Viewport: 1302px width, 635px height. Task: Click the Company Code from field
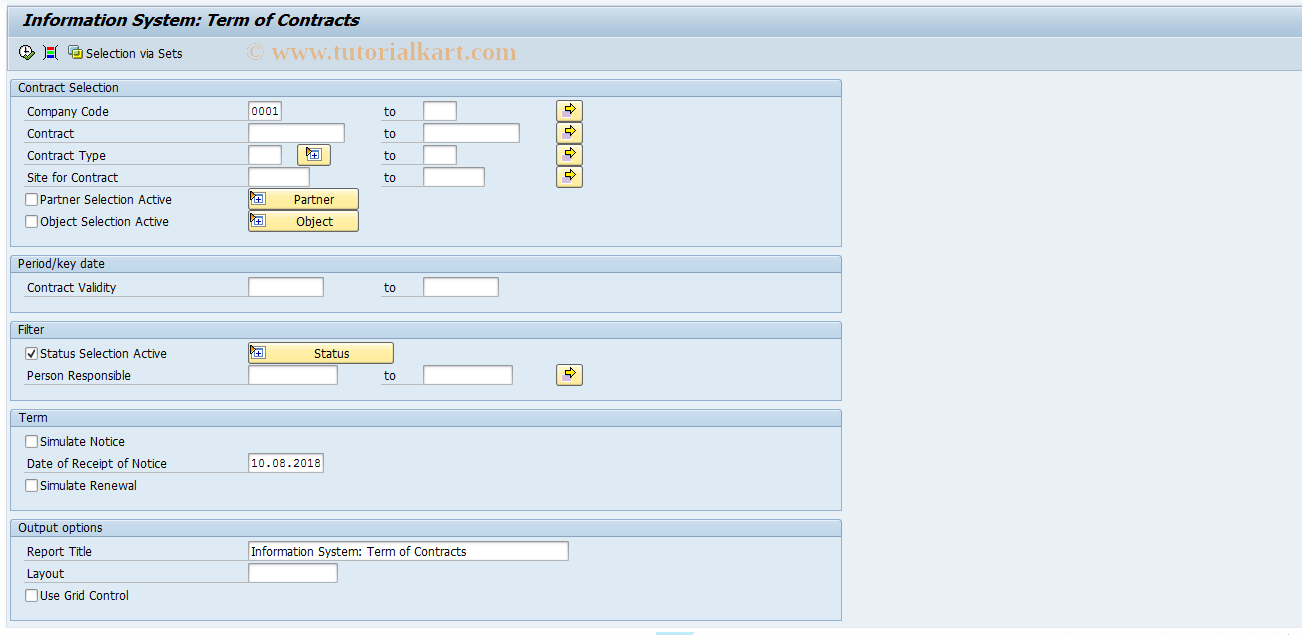tap(265, 111)
